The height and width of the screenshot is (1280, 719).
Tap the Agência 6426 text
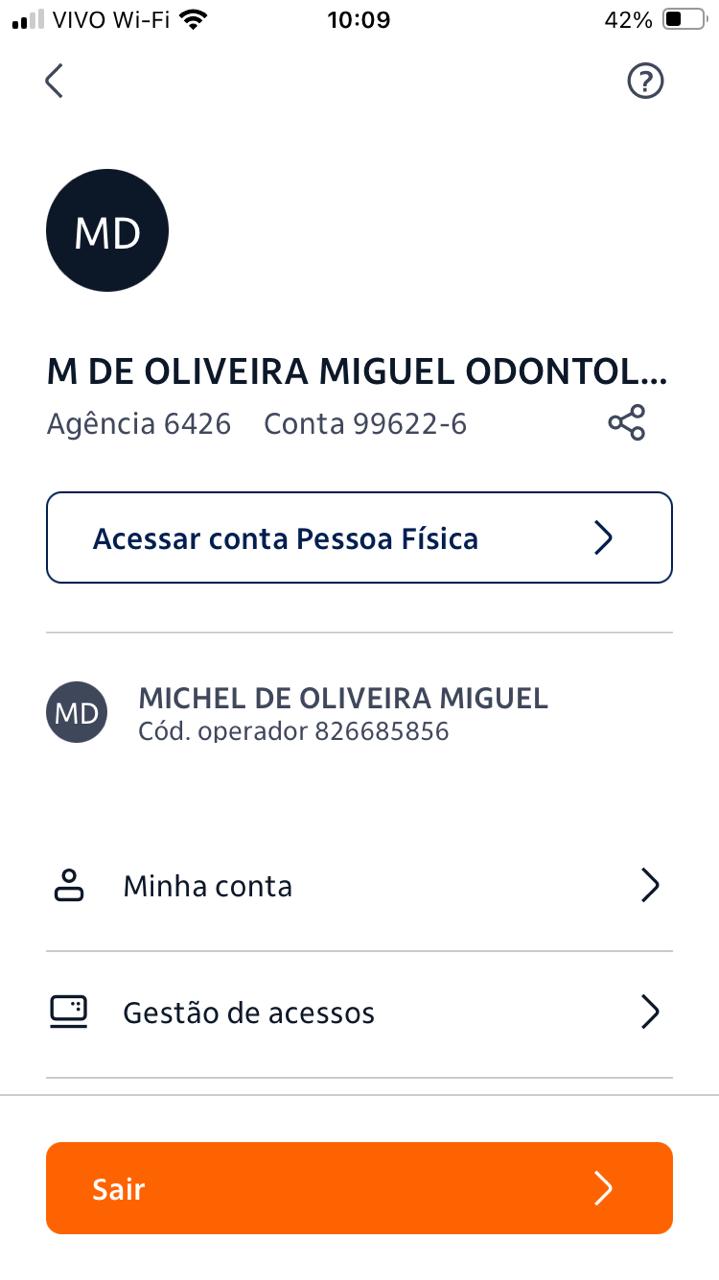point(139,424)
